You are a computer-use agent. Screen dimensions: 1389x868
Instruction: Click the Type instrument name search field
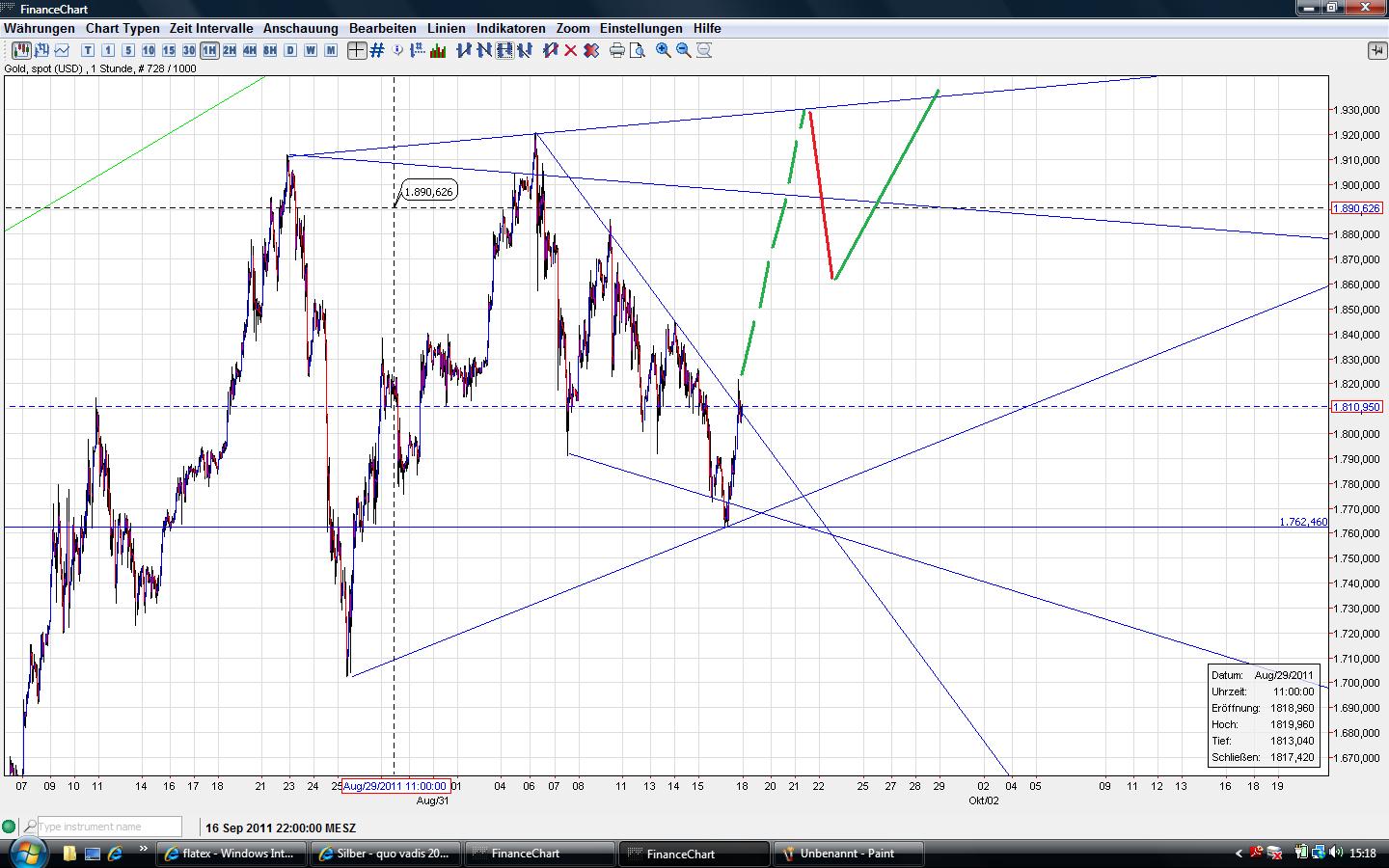(x=108, y=827)
